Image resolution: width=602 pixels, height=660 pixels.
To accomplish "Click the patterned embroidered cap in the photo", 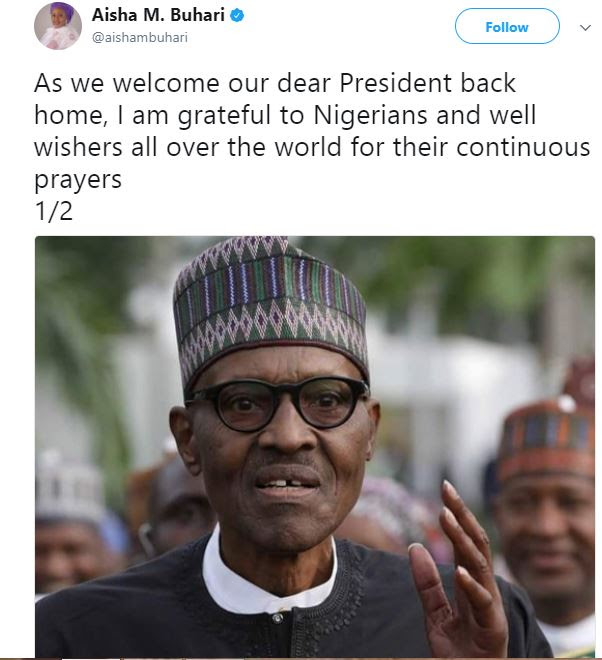I will [x=272, y=311].
